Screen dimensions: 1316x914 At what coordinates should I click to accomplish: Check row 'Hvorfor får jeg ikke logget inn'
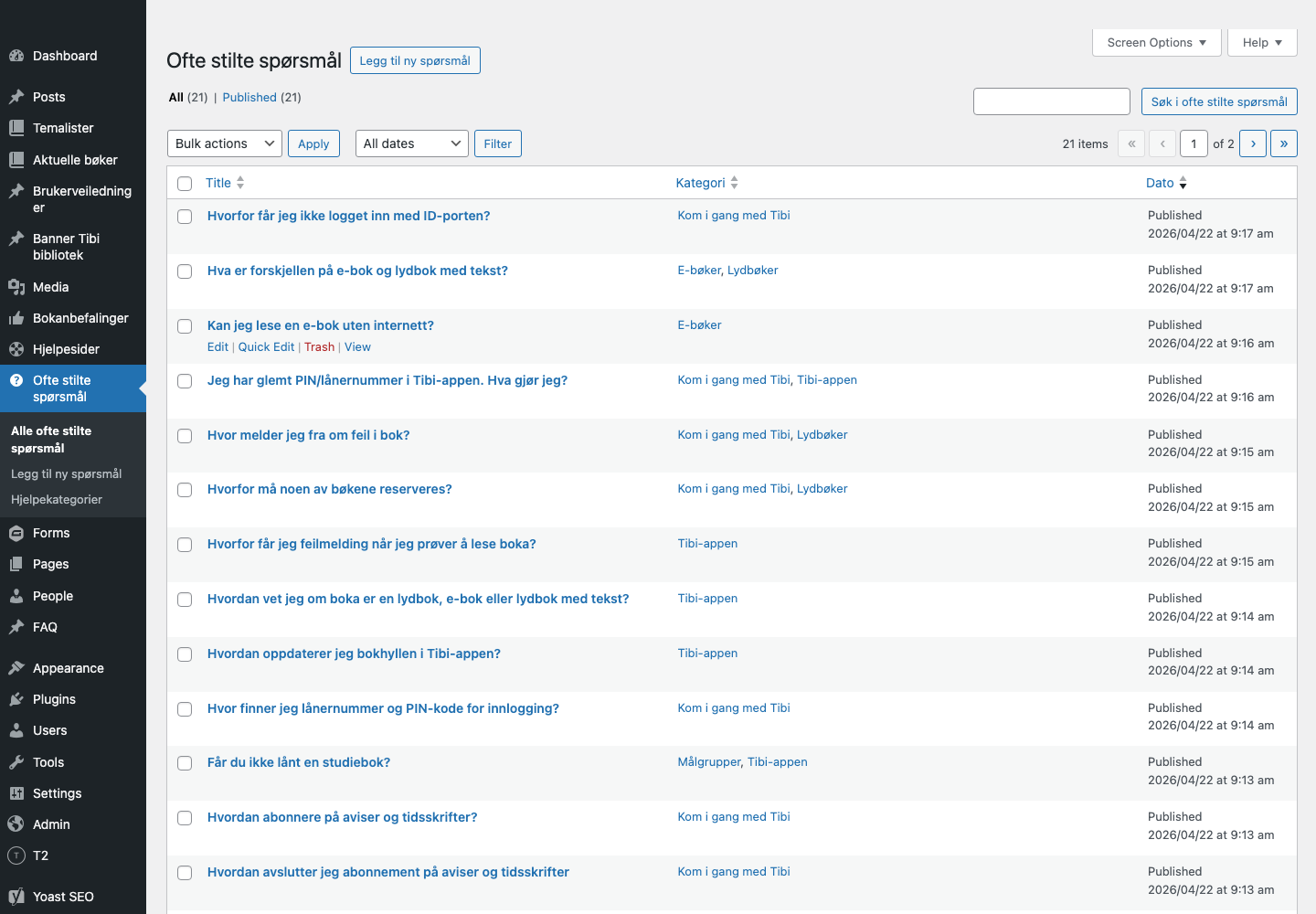(185, 217)
